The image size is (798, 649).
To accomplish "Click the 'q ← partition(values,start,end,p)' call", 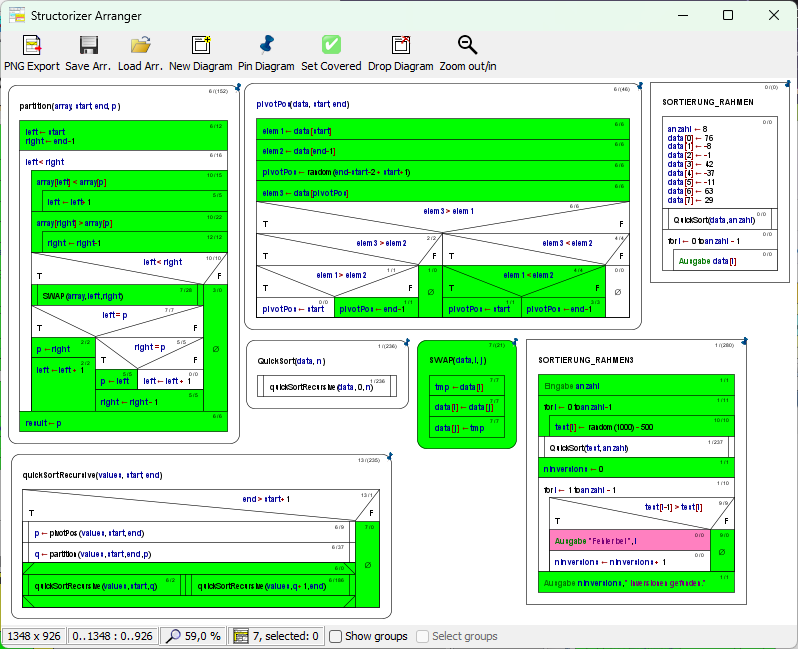I will 189,553.
